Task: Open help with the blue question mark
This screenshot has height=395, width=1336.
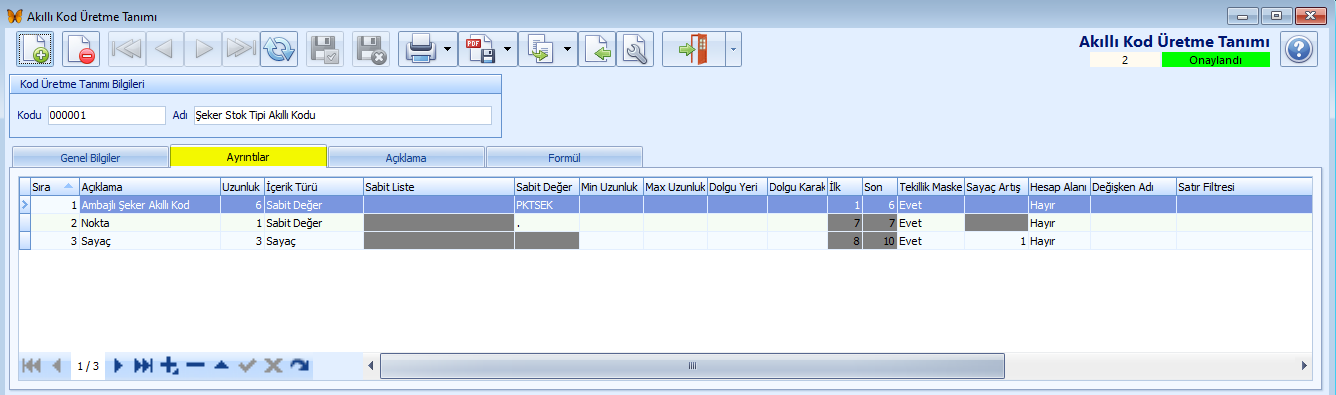Action: 1298,48
